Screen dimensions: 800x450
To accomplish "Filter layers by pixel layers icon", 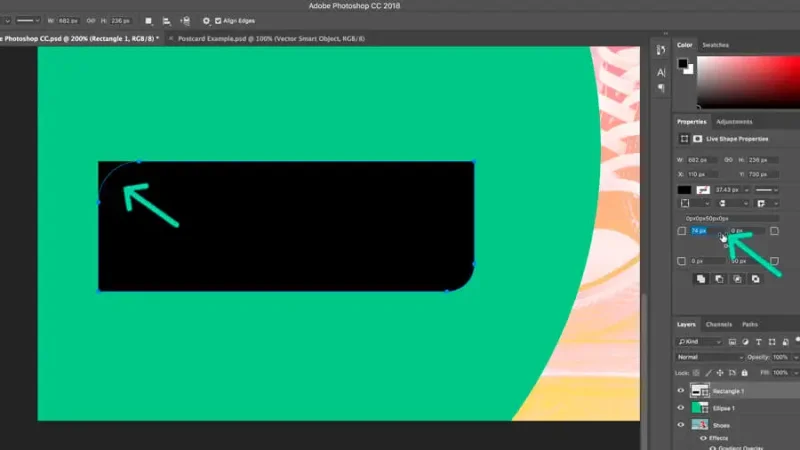I will click(x=732, y=342).
